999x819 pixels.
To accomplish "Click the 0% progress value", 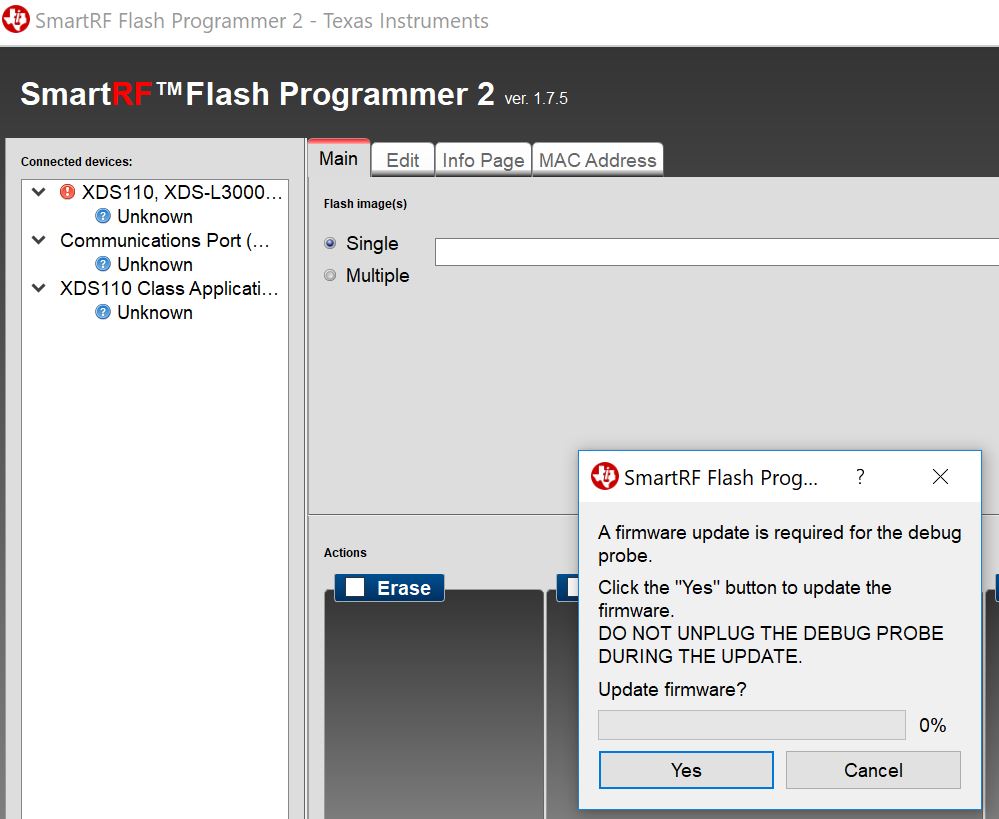I will [x=932, y=725].
